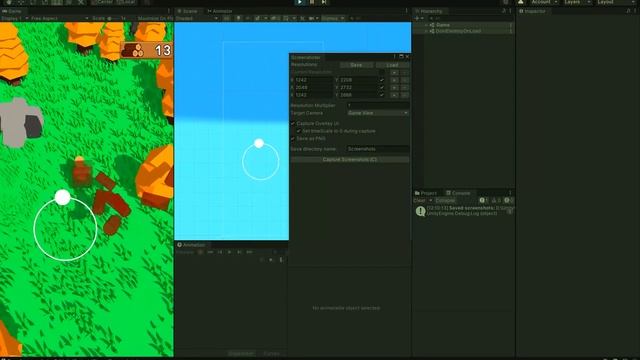Open the cloud services icon beside Account

point(521,2)
